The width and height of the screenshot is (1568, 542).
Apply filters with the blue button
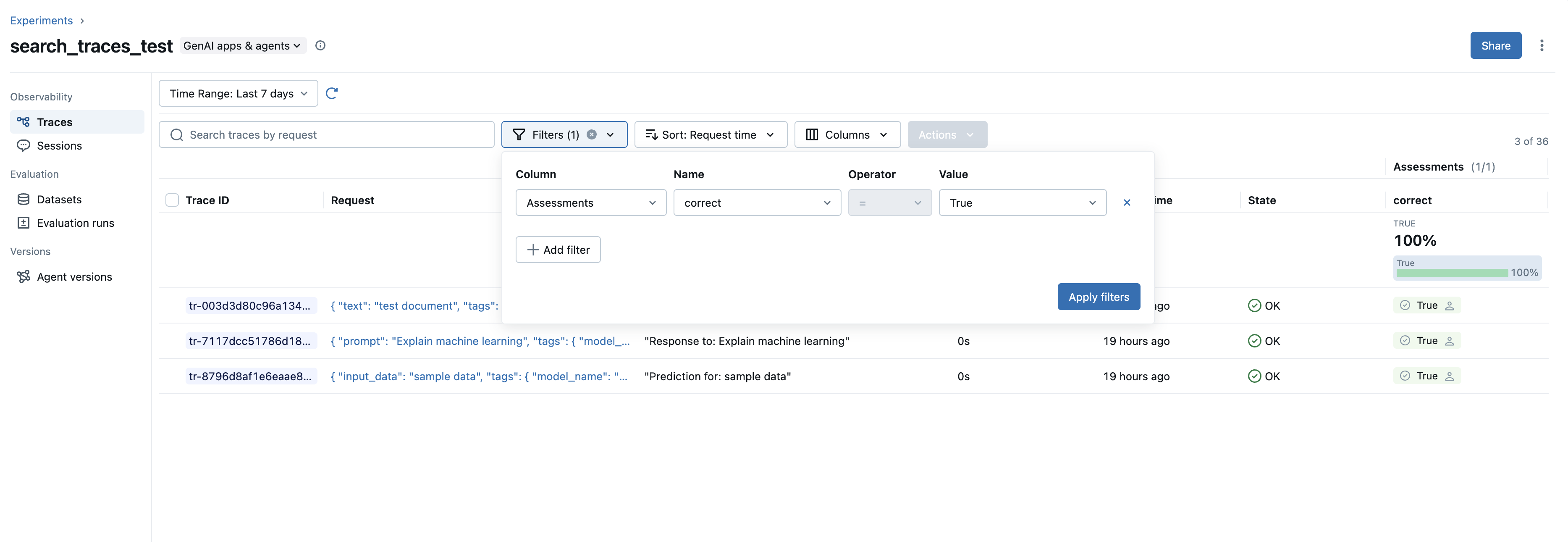tap(1098, 297)
